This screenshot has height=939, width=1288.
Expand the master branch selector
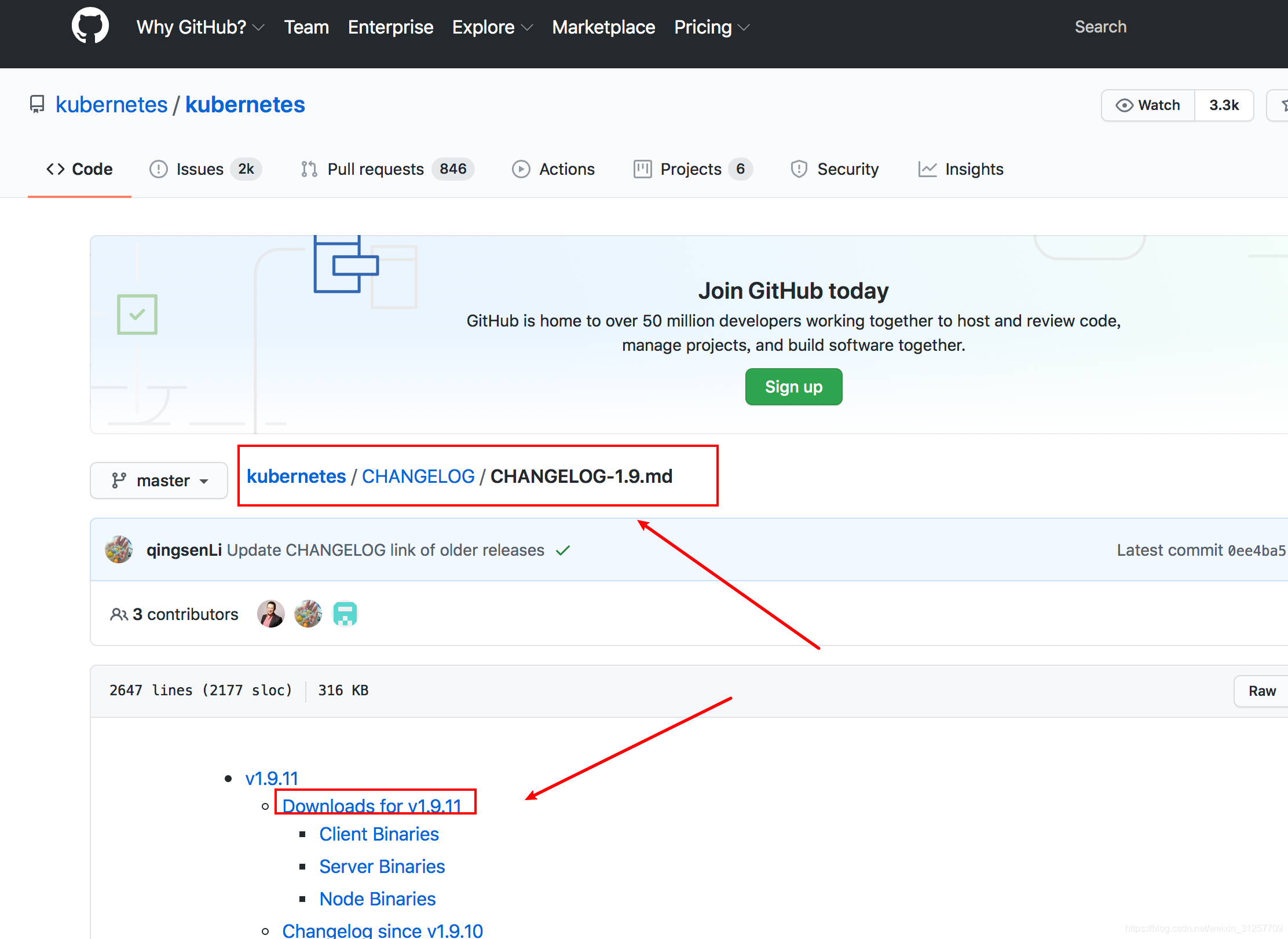[x=159, y=480]
